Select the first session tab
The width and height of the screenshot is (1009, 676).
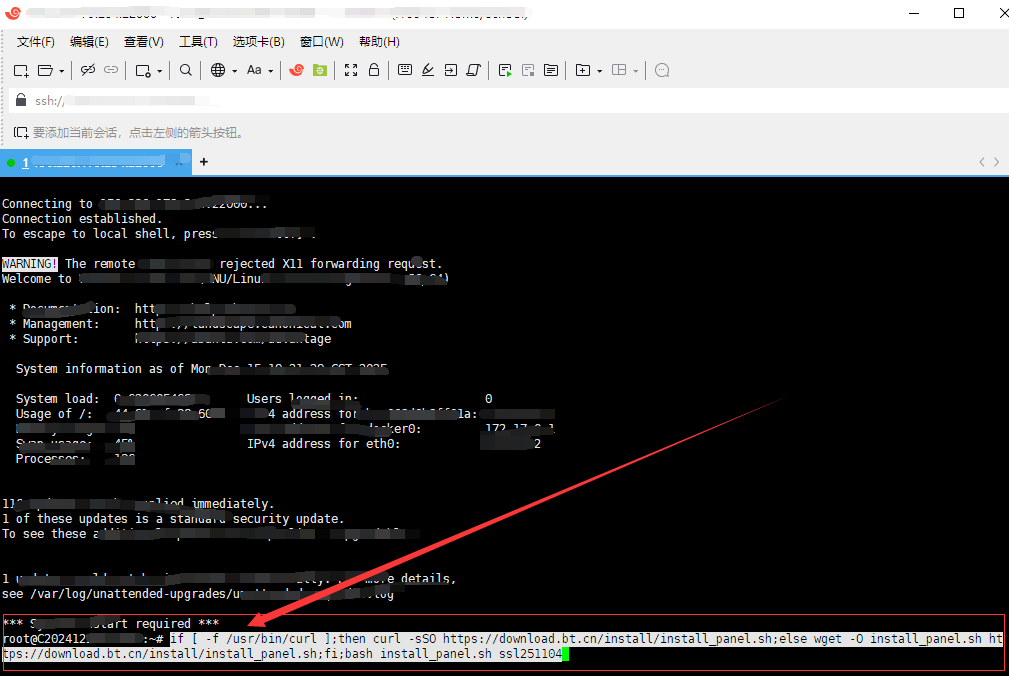[90, 162]
